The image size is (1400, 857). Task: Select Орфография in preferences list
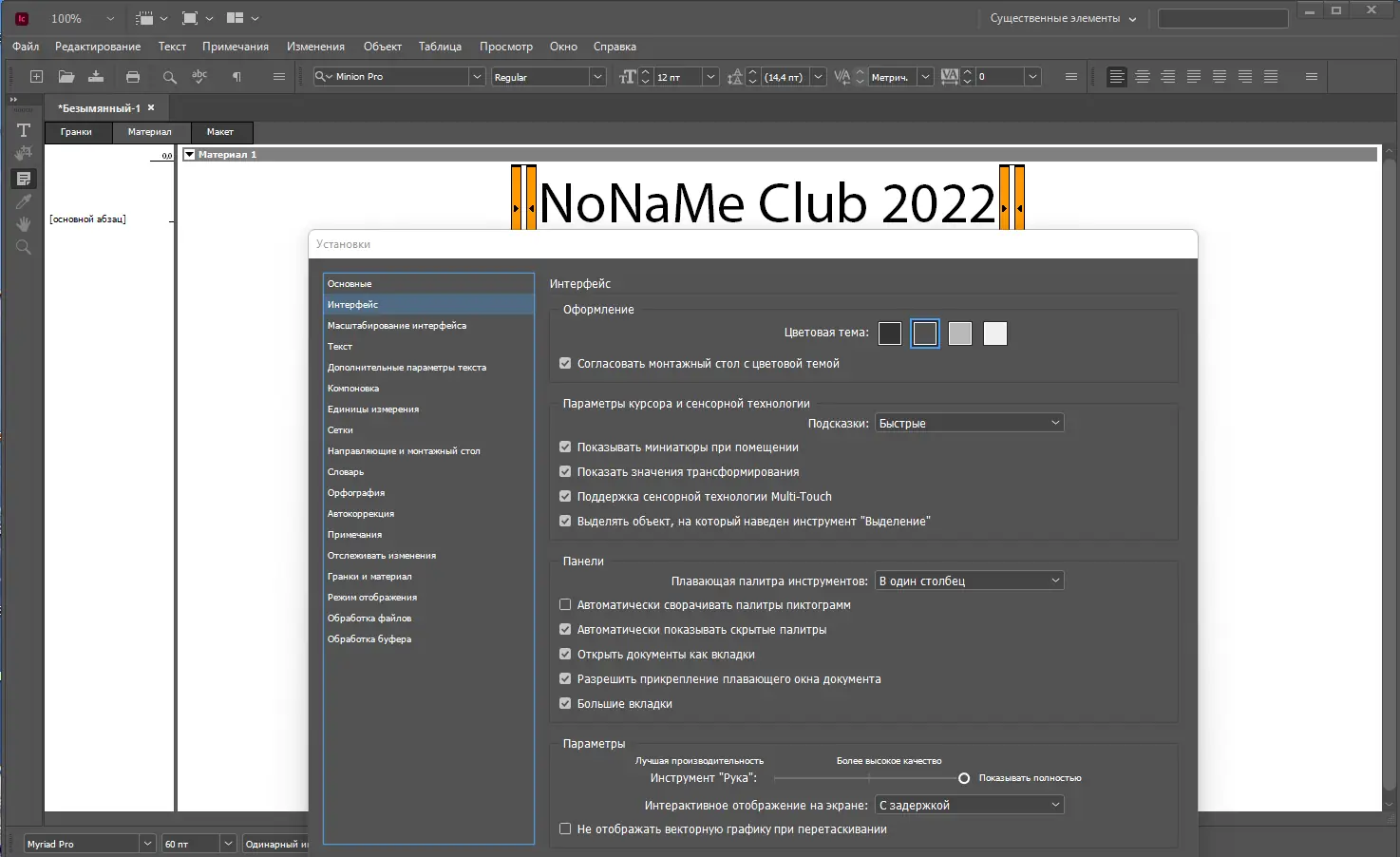428,492
